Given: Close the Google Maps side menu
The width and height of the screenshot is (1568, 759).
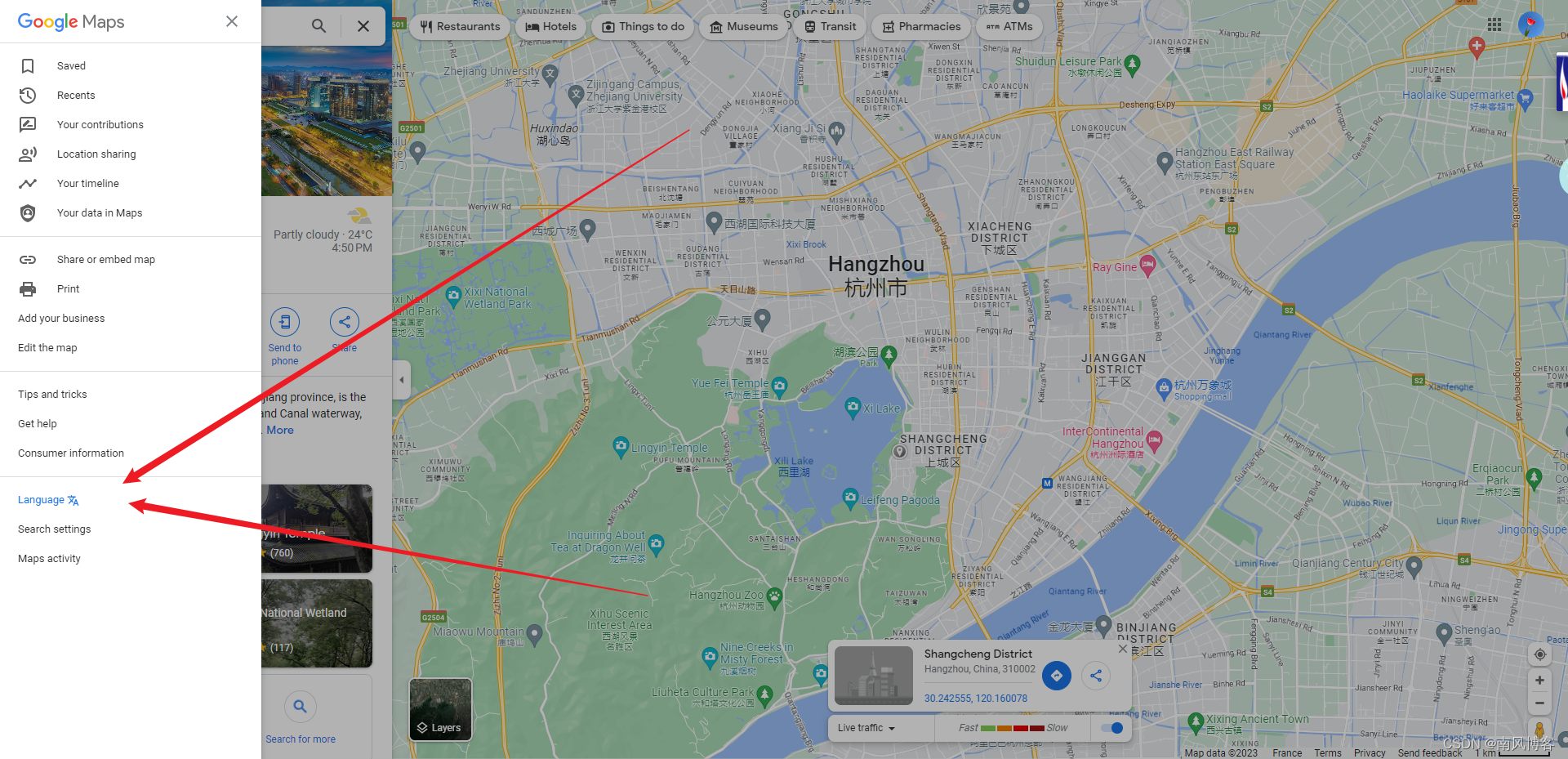Looking at the screenshot, I should 232,21.
